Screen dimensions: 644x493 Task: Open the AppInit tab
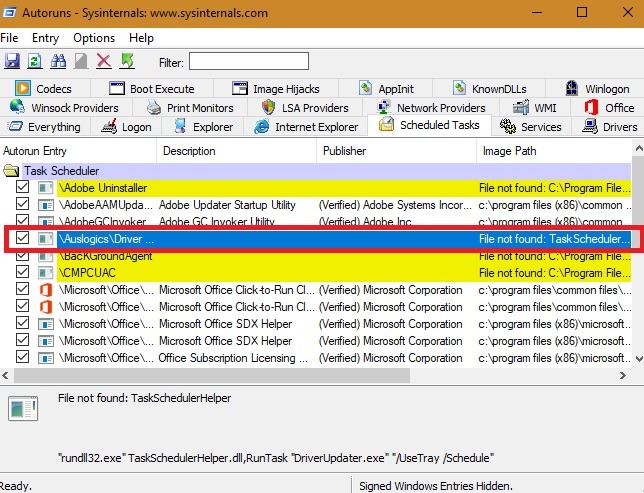click(386, 88)
